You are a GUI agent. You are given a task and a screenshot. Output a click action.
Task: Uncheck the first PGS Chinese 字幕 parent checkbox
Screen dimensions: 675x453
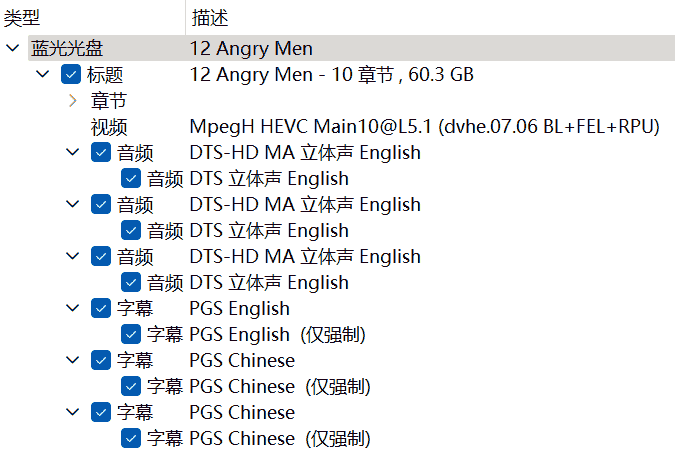(101, 361)
